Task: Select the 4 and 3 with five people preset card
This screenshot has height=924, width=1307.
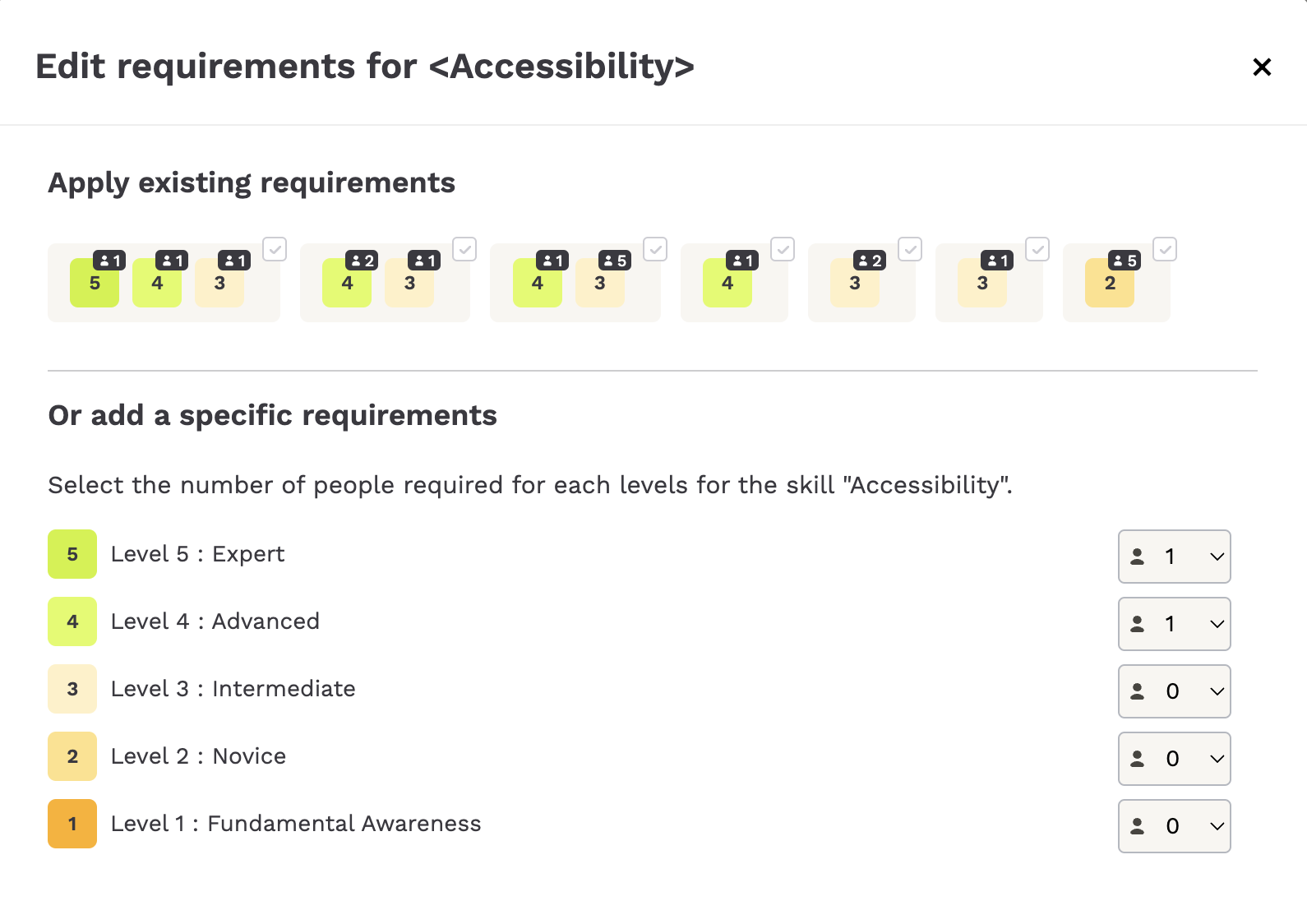Action: pyautogui.click(x=575, y=283)
